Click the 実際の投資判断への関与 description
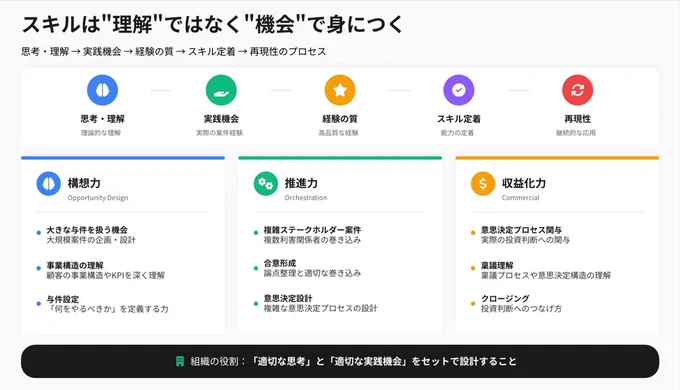Screen dimensions: 680x390 coord(525,240)
